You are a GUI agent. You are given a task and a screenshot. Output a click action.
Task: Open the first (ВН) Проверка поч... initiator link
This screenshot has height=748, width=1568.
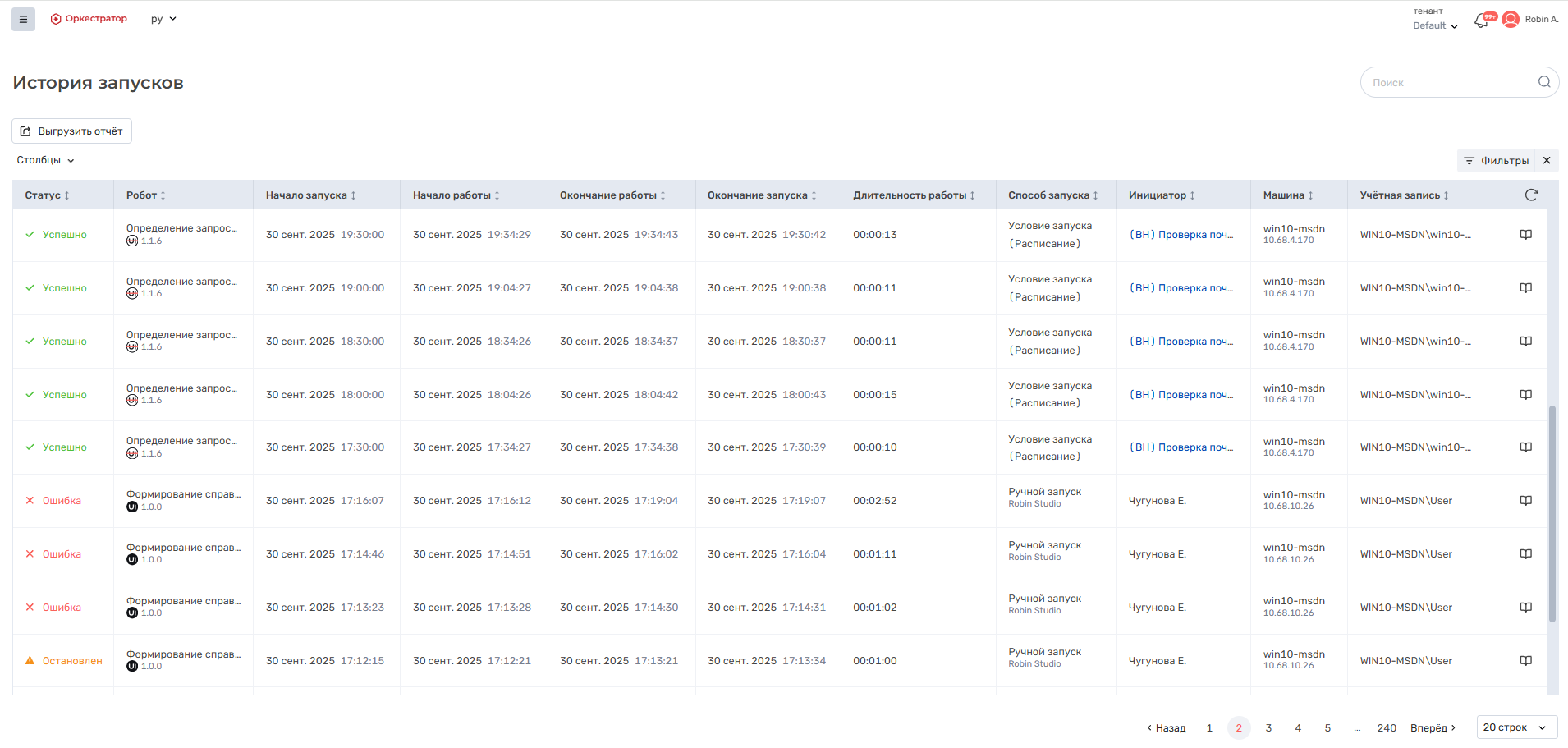click(x=1181, y=235)
